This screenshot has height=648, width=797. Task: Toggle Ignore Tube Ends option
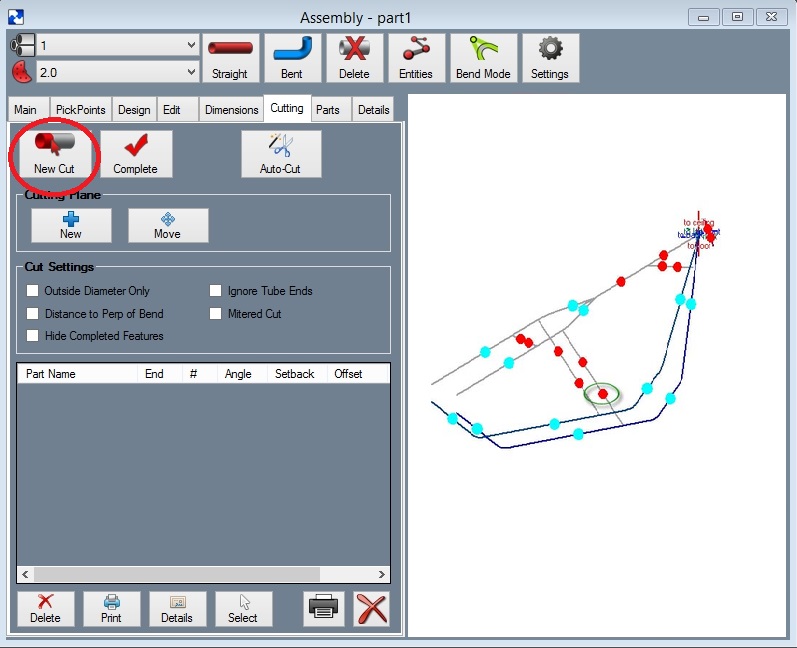tap(216, 291)
